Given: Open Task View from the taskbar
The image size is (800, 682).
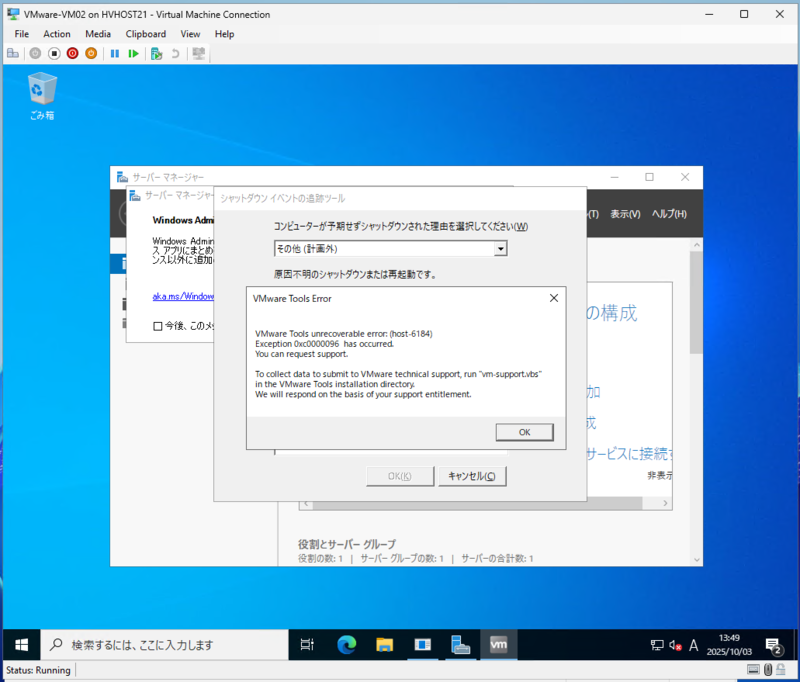Looking at the screenshot, I should click(x=307, y=645).
